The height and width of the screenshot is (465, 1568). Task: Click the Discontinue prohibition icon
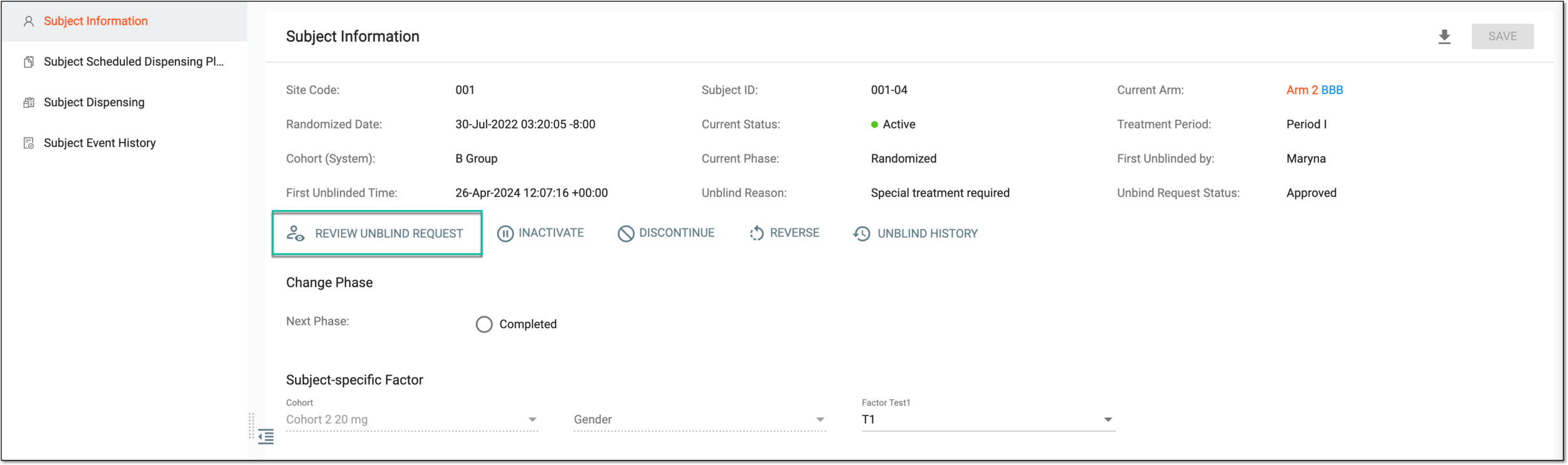click(x=626, y=234)
